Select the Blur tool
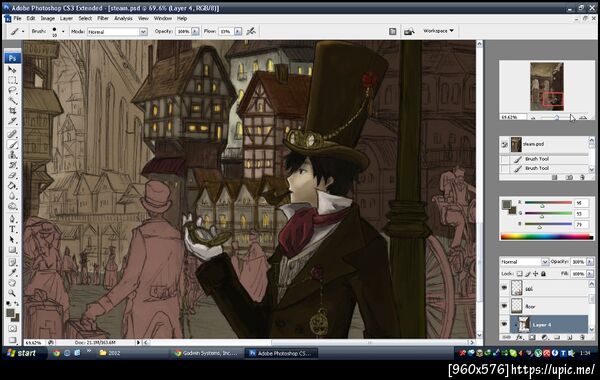The width and height of the screenshot is (600, 380). 12,196
